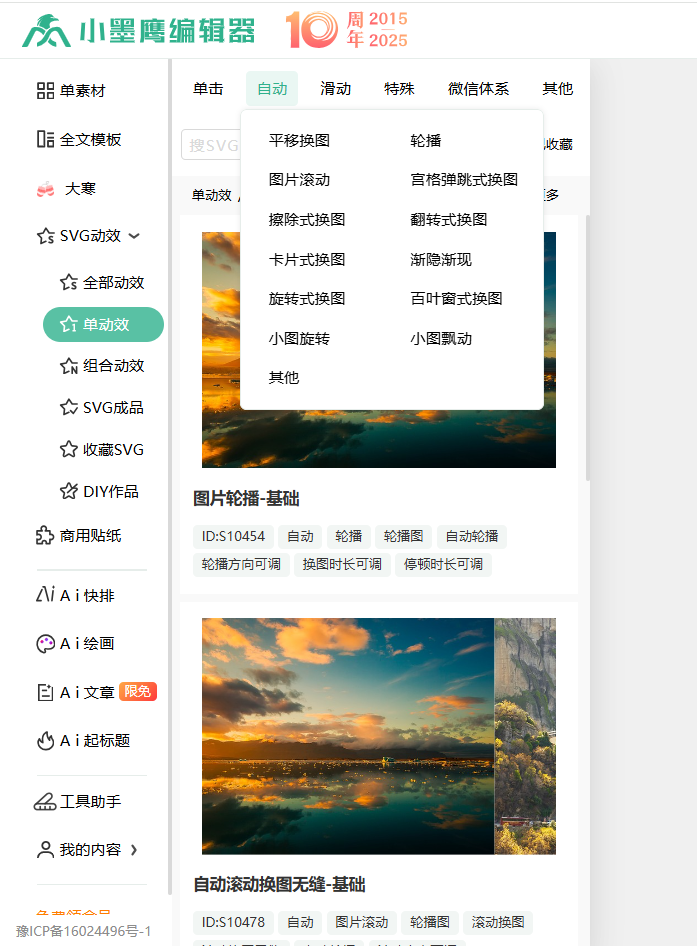Click the star icon beside 组合动效
This screenshot has height=946, width=697.
click(69, 366)
